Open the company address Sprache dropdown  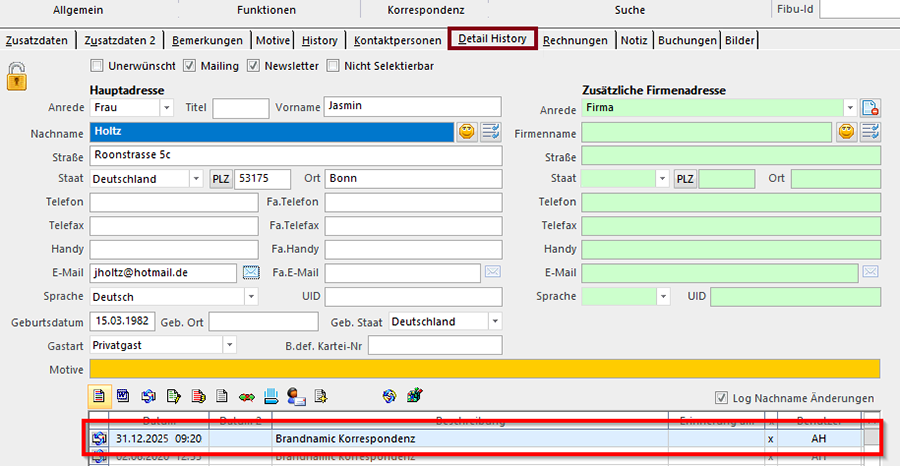pyautogui.click(x=664, y=297)
